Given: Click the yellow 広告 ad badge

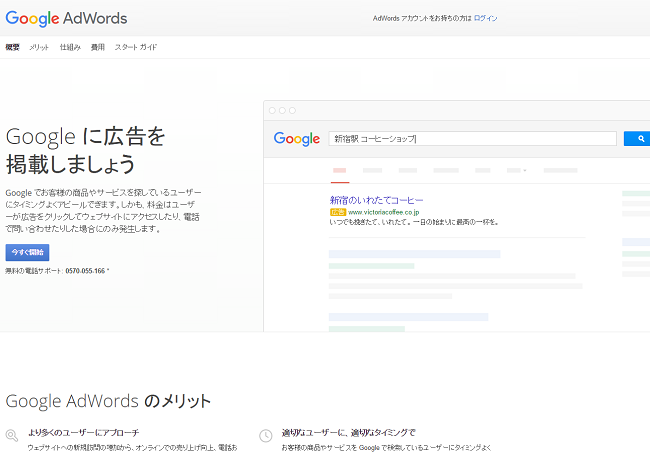Looking at the screenshot, I should click(x=338, y=212).
